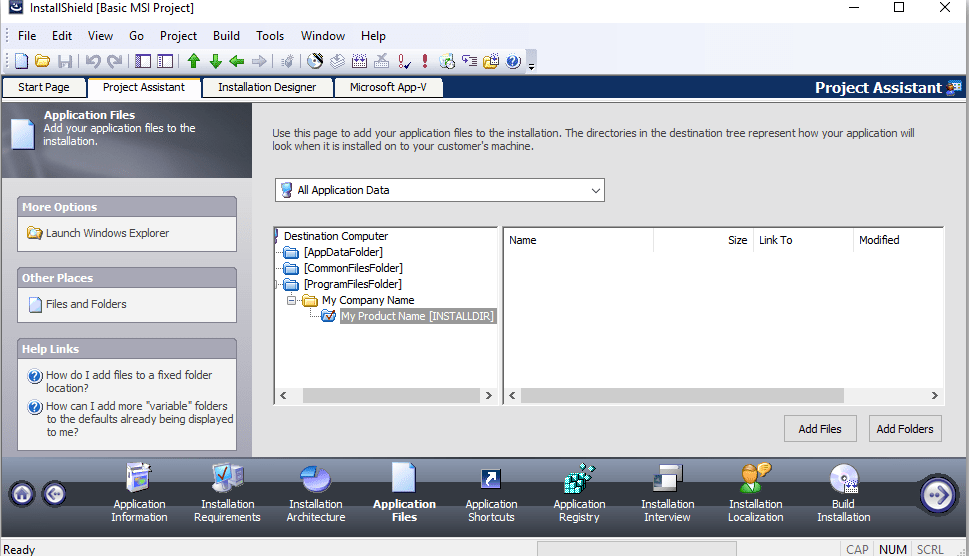This screenshot has width=969, height=556.
Task: Select the [CommonFilesFolder] tree item
Action: tap(353, 268)
